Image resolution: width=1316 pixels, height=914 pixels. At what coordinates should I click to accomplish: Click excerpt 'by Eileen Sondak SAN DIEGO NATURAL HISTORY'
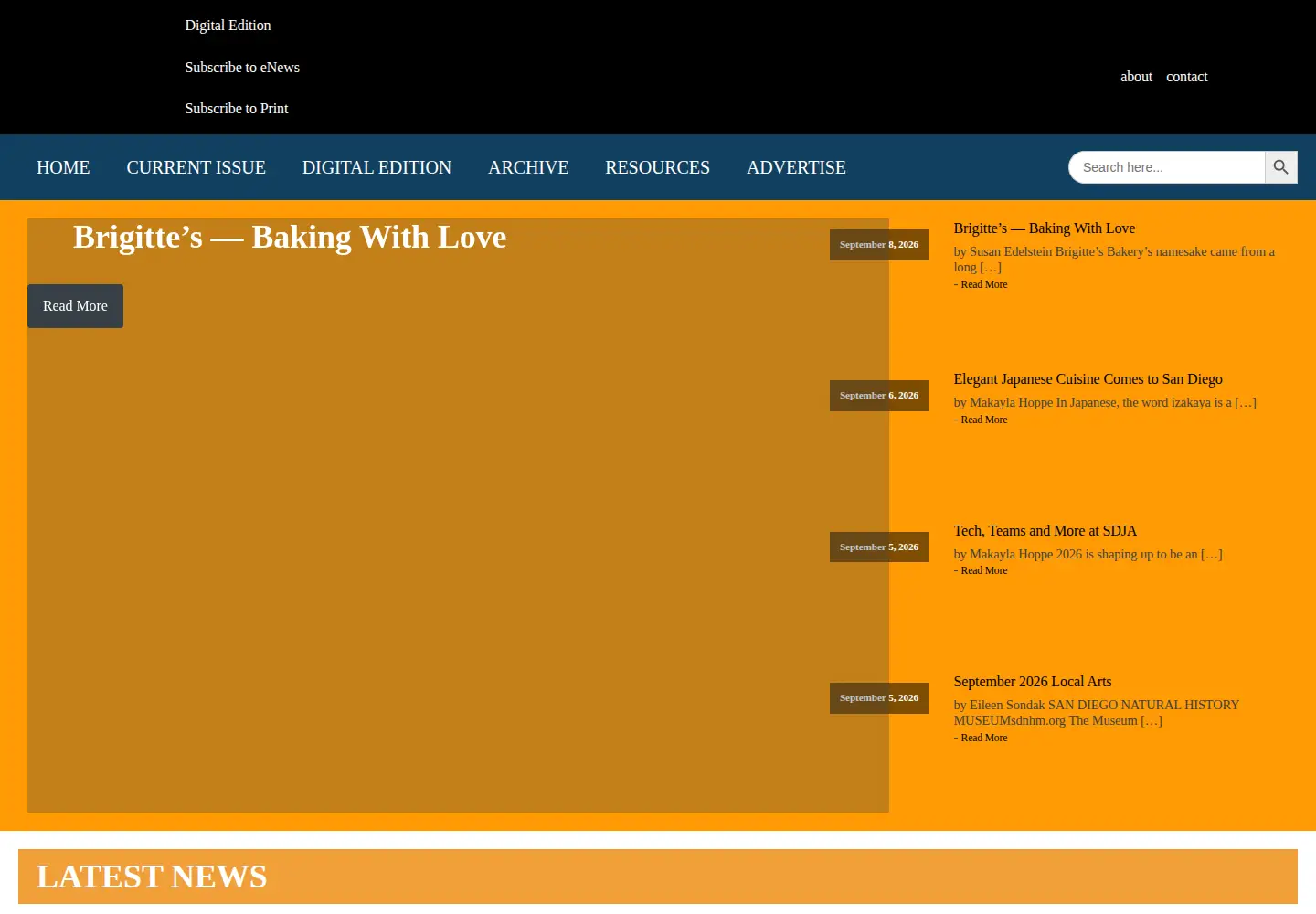(x=1097, y=713)
